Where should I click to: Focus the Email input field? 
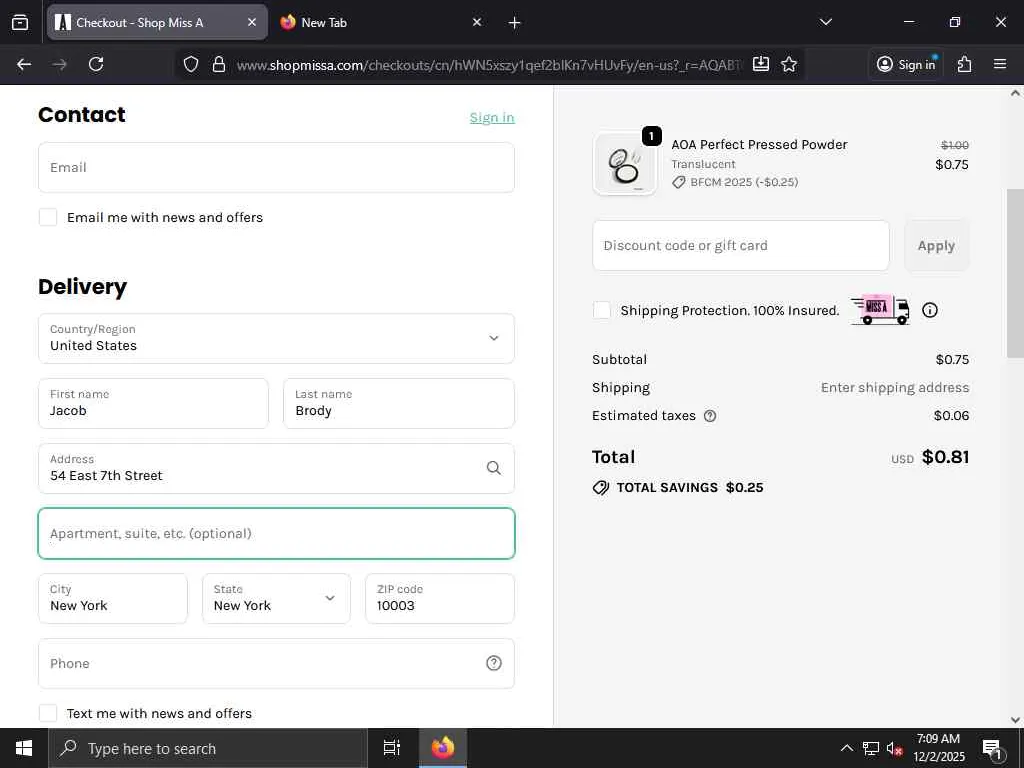click(x=276, y=168)
